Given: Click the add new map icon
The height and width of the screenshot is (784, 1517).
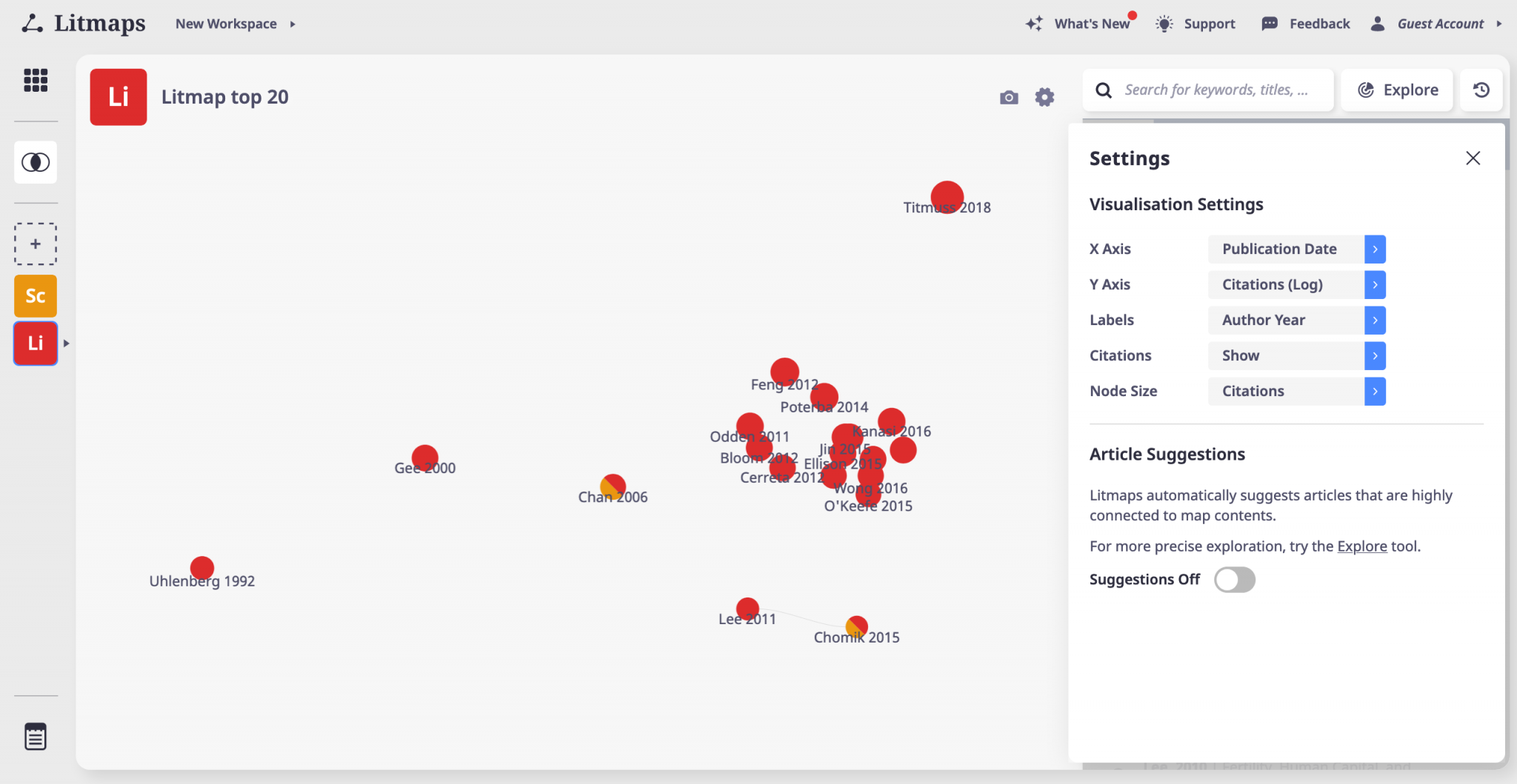Looking at the screenshot, I should 35,244.
